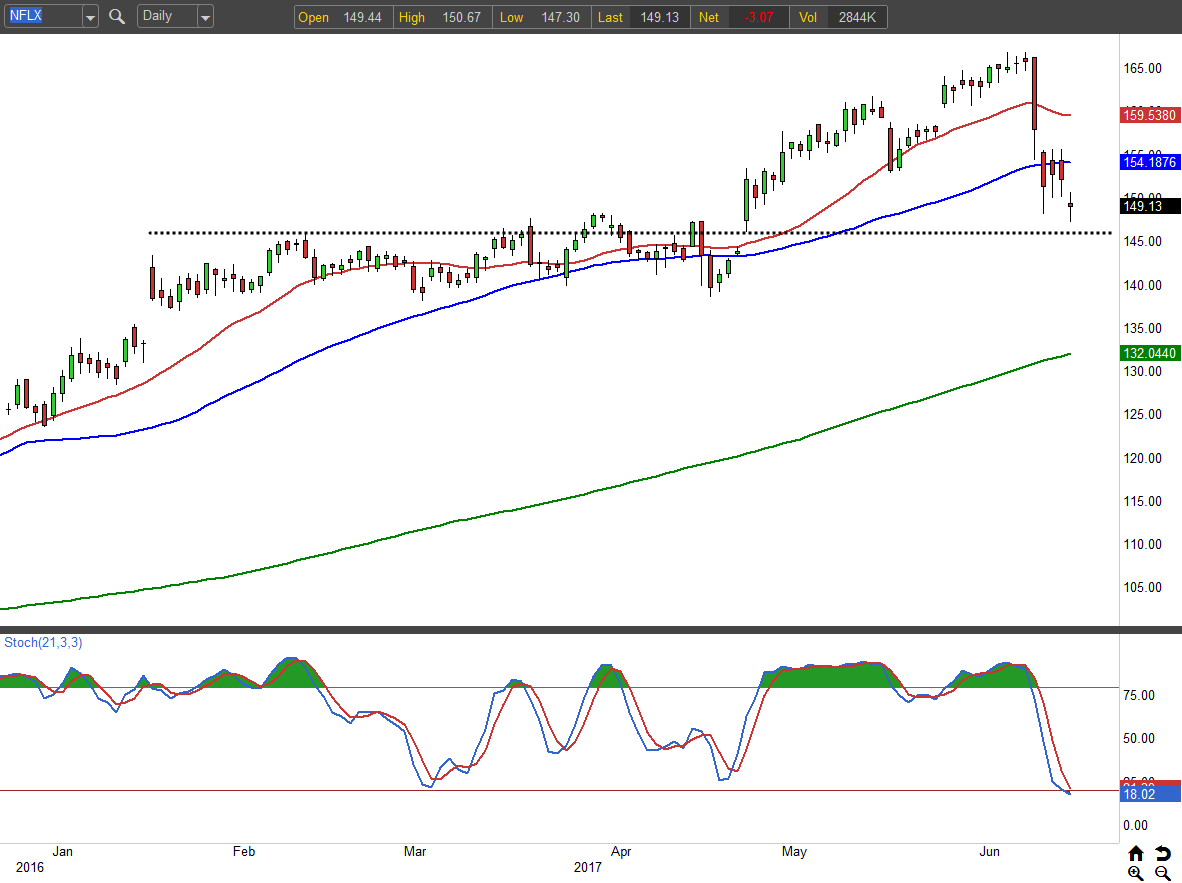Click the Open price field in the quote bar
This screenshot has width=1182, height=883.
[343, 17]
